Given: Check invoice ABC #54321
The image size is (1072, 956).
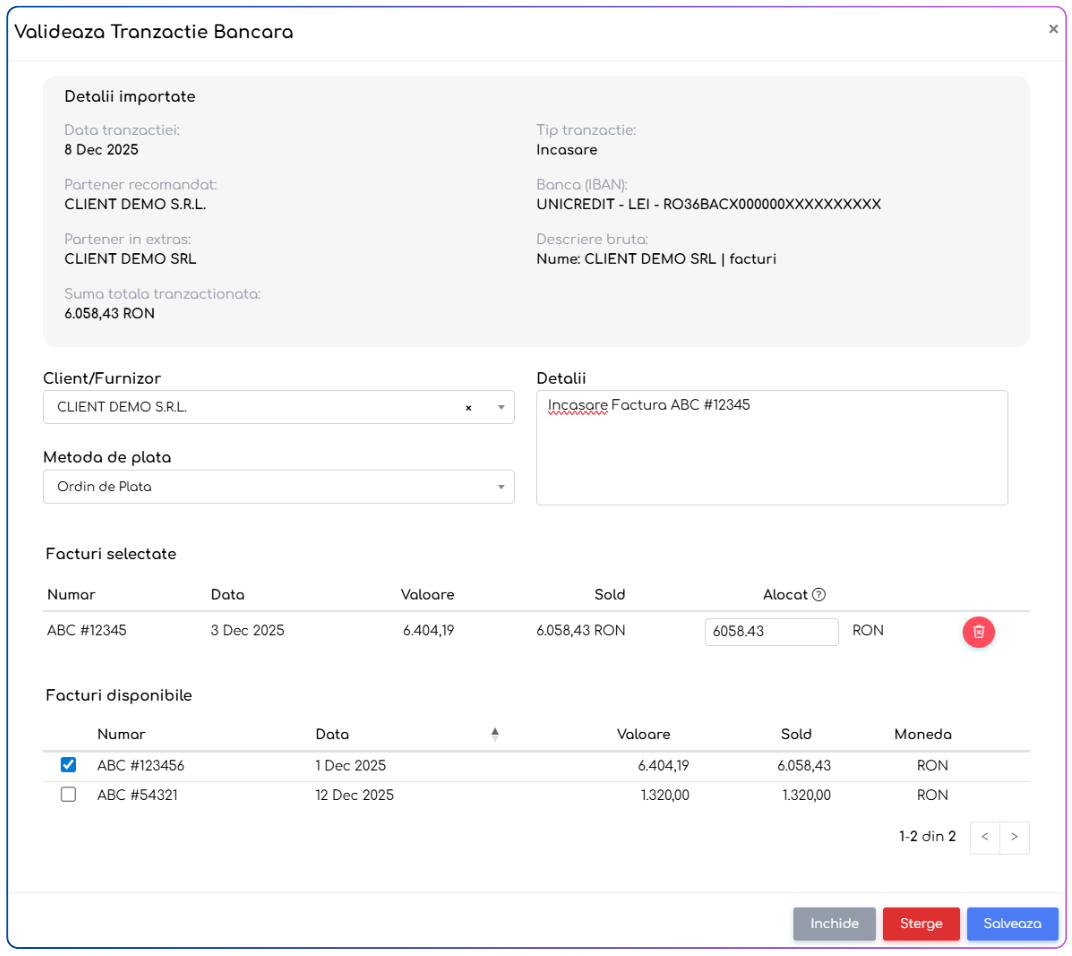Looking at the screenshot, I should [69, 795].
